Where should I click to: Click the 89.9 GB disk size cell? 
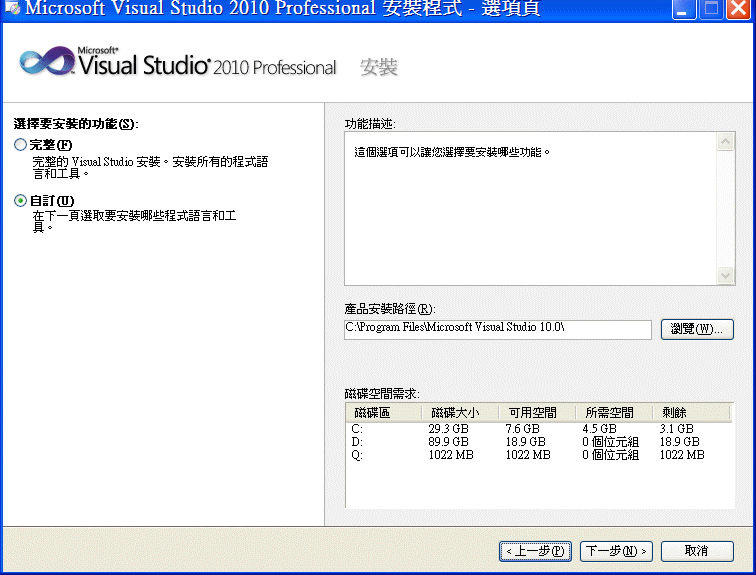448,441
